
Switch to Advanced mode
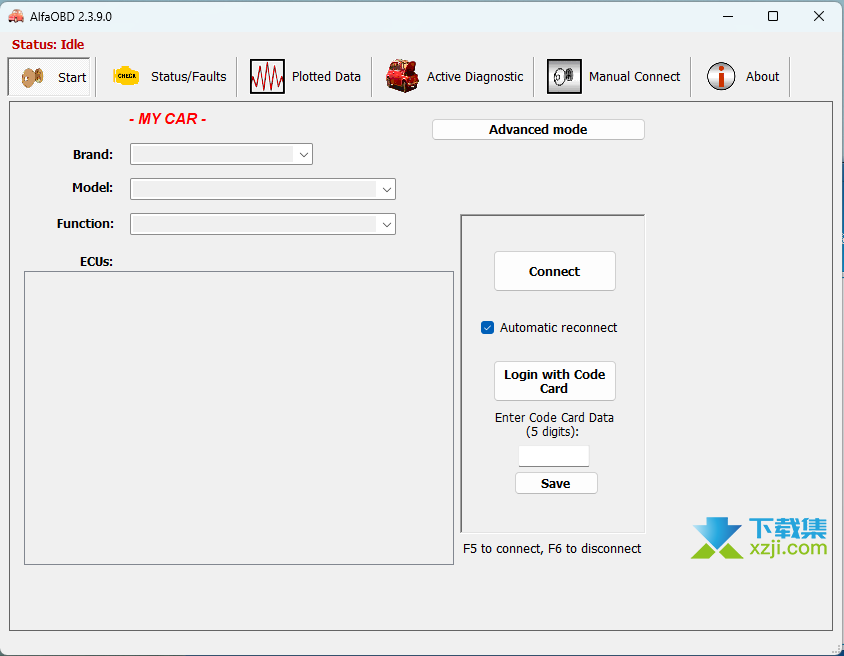click(x=538, y=130)
